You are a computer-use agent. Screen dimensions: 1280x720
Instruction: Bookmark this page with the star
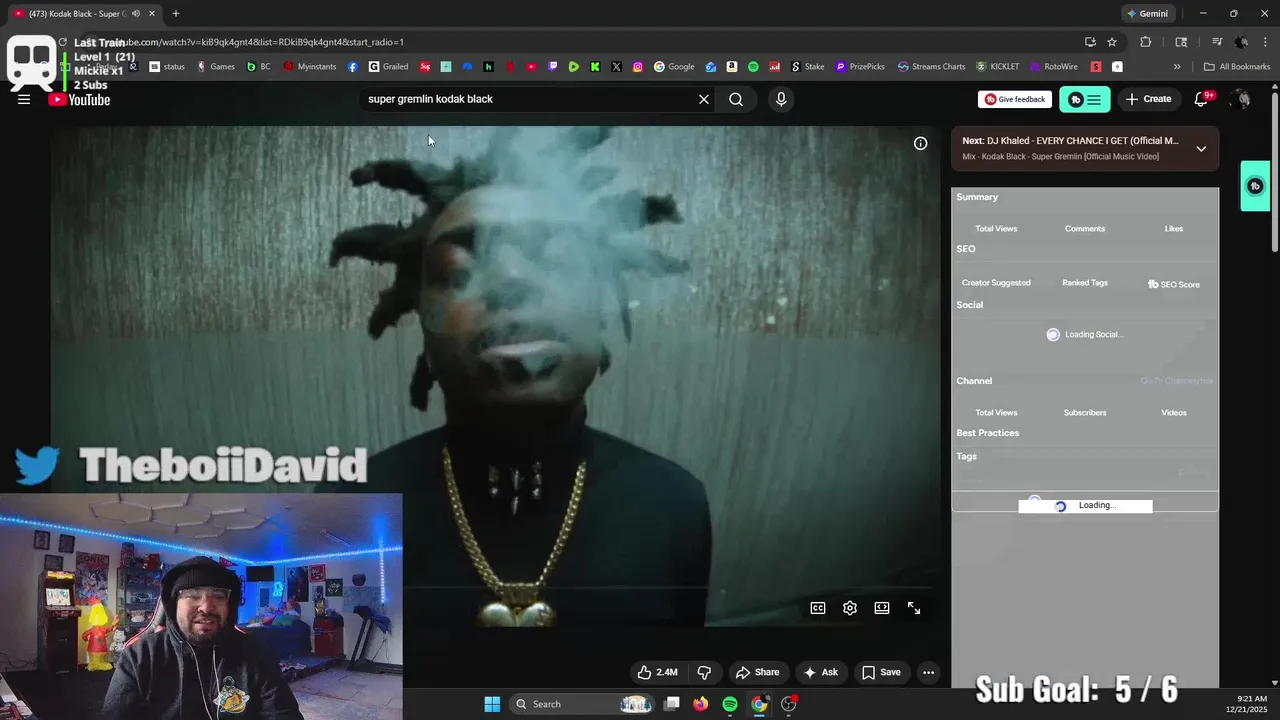(x=1112, y=42)
